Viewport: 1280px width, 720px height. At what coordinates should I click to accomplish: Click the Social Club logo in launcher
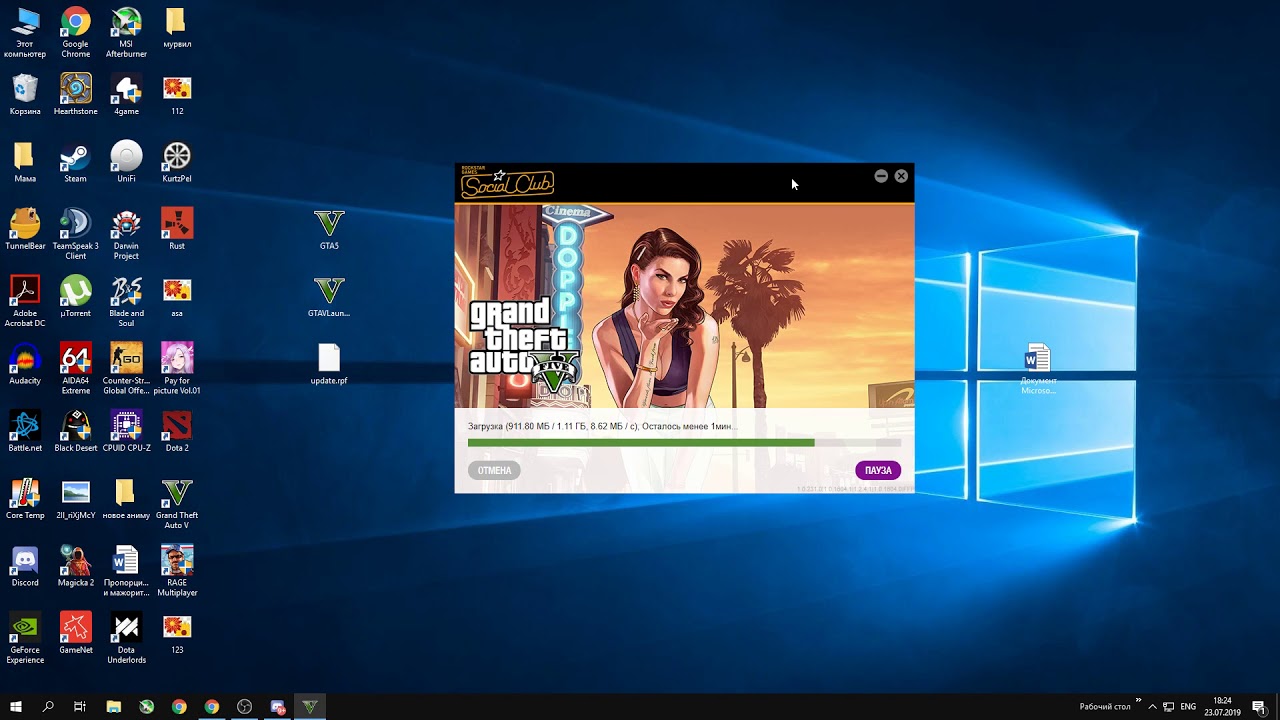pyautogui.click(x=507, y=183)
